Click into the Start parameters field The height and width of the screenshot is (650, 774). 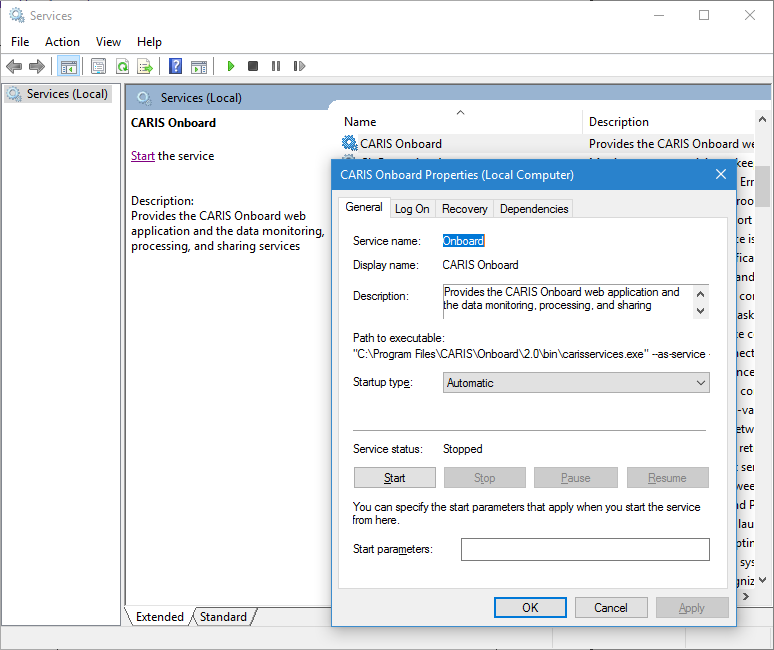pos(585,549)
